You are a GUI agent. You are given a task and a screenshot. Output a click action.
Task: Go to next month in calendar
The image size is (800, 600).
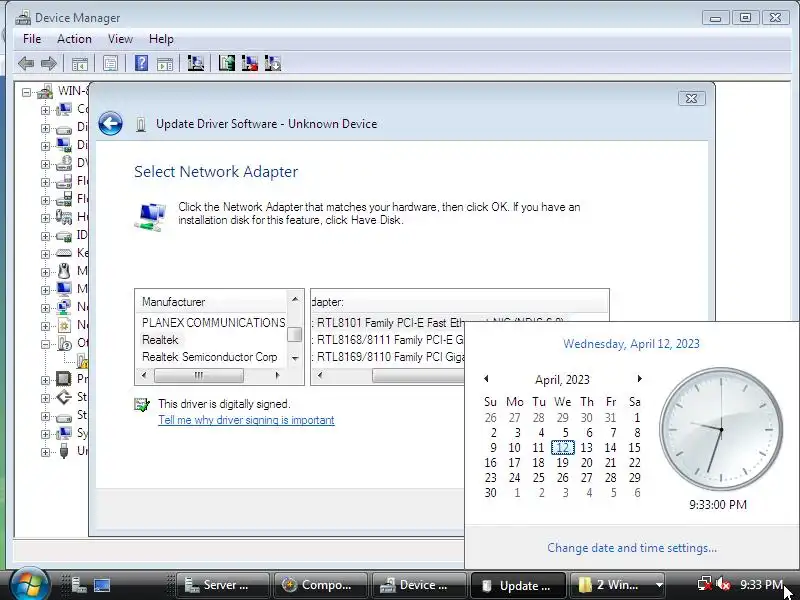click(x=639, y=379)
